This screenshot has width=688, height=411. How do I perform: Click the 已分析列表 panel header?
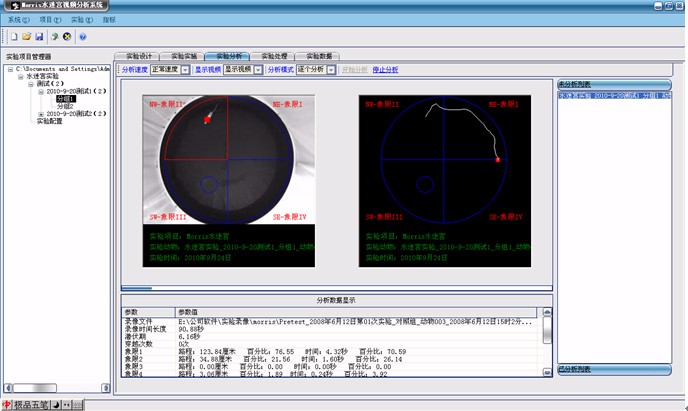coord(610,369)
